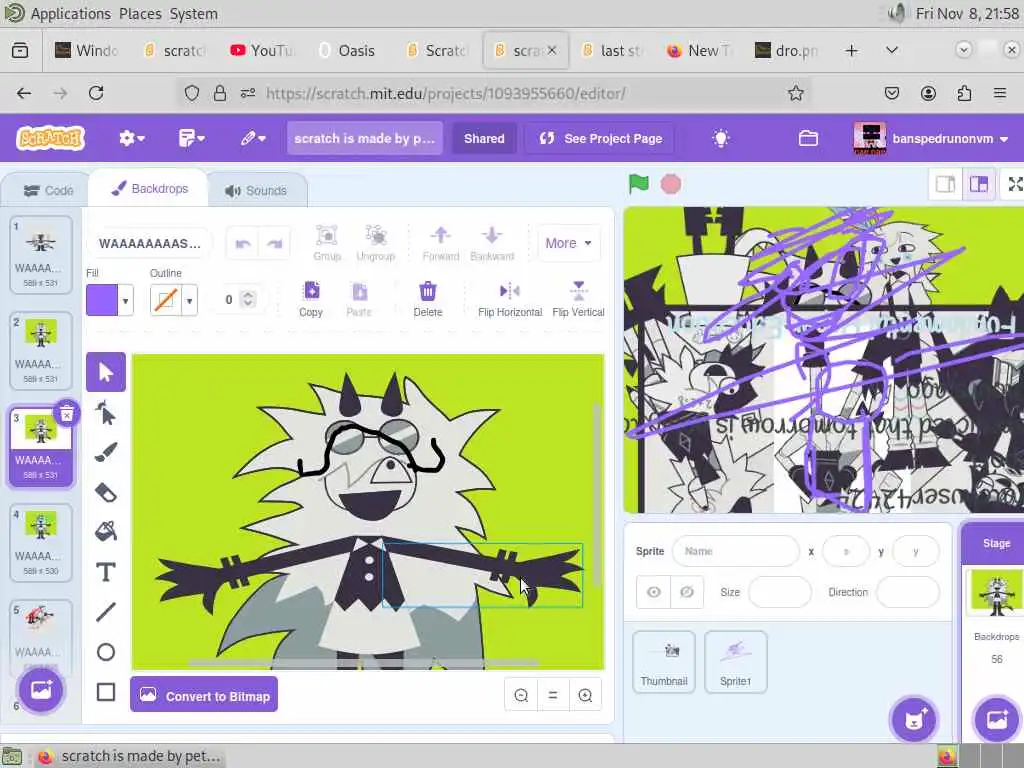Click the Outline no-color swatch
The height and width of the screenshot is (768, 1024).
(x=166, y=301)
